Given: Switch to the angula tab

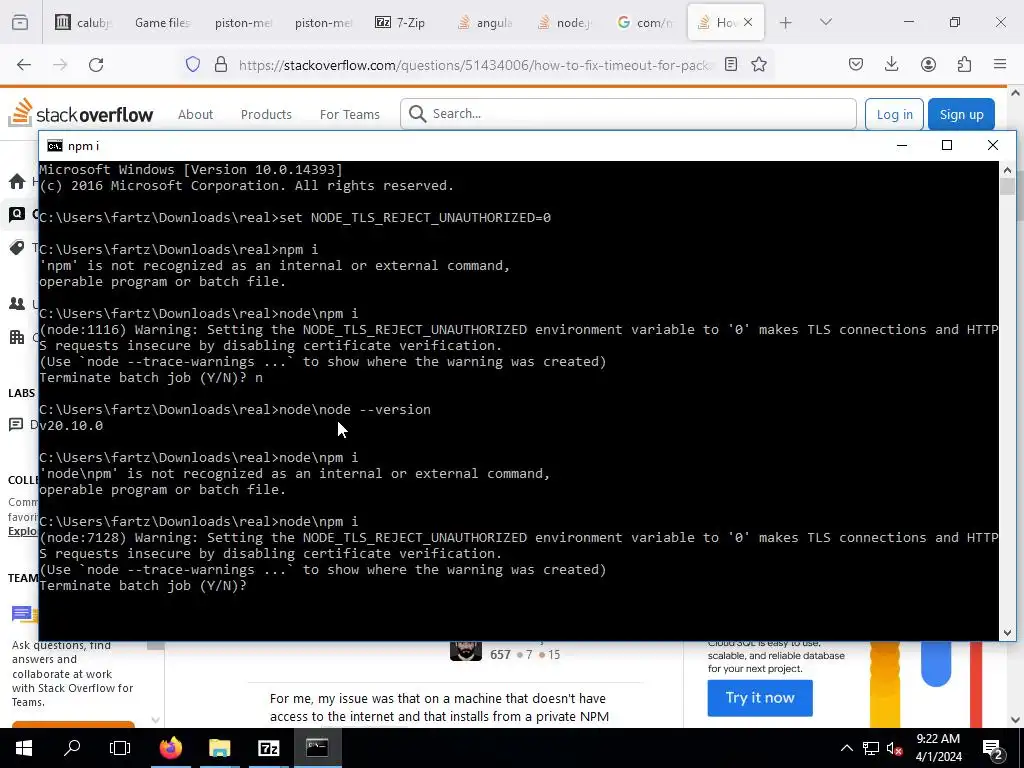Looking at the screenshot, I should 484,22.
